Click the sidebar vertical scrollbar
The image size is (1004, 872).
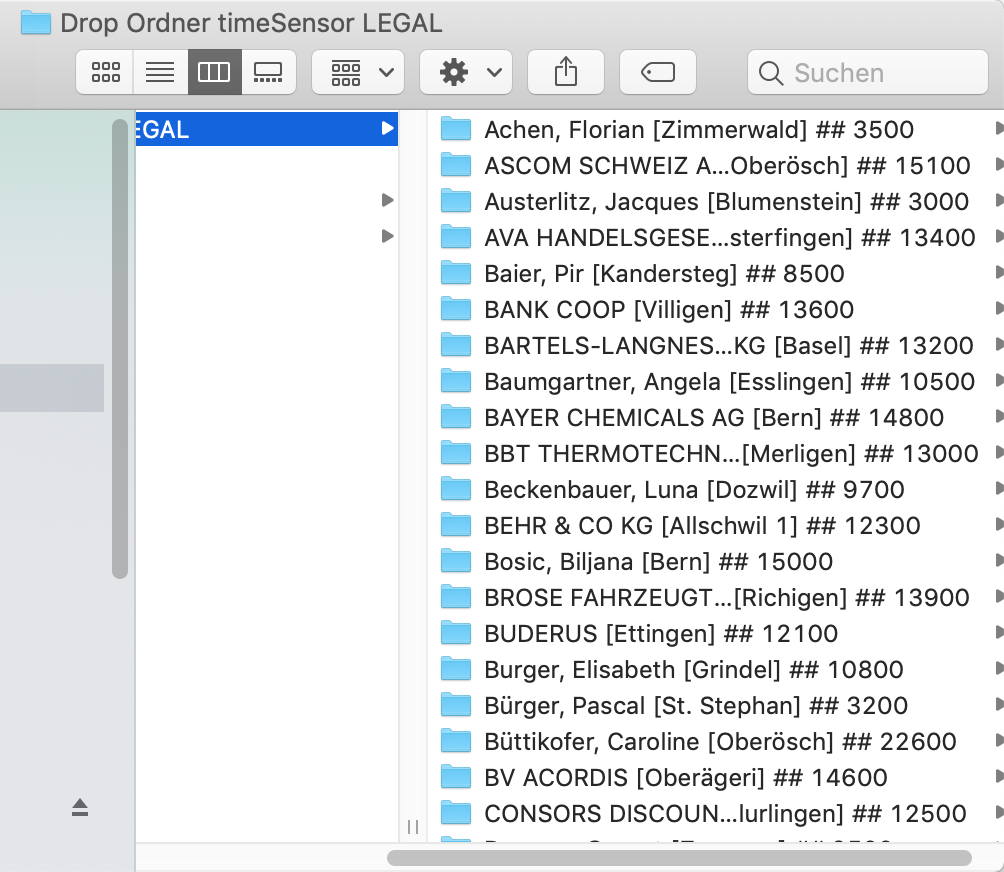point(120,349)
